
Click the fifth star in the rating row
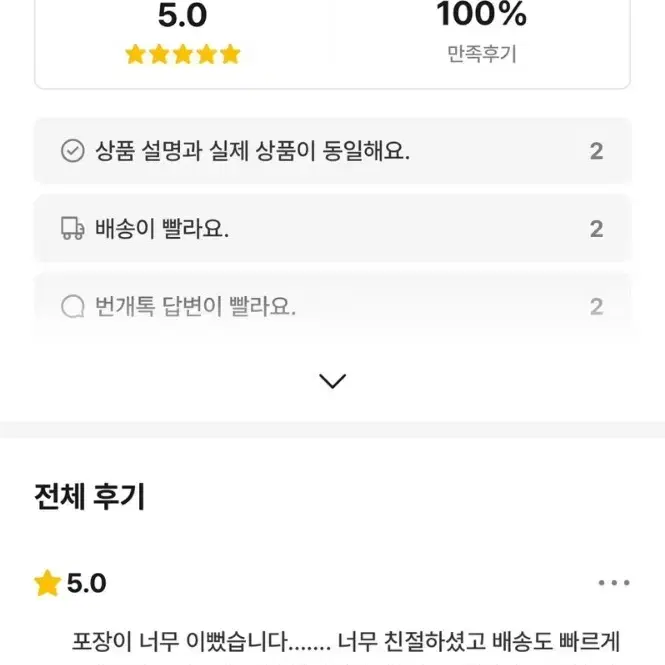(230, 54)
